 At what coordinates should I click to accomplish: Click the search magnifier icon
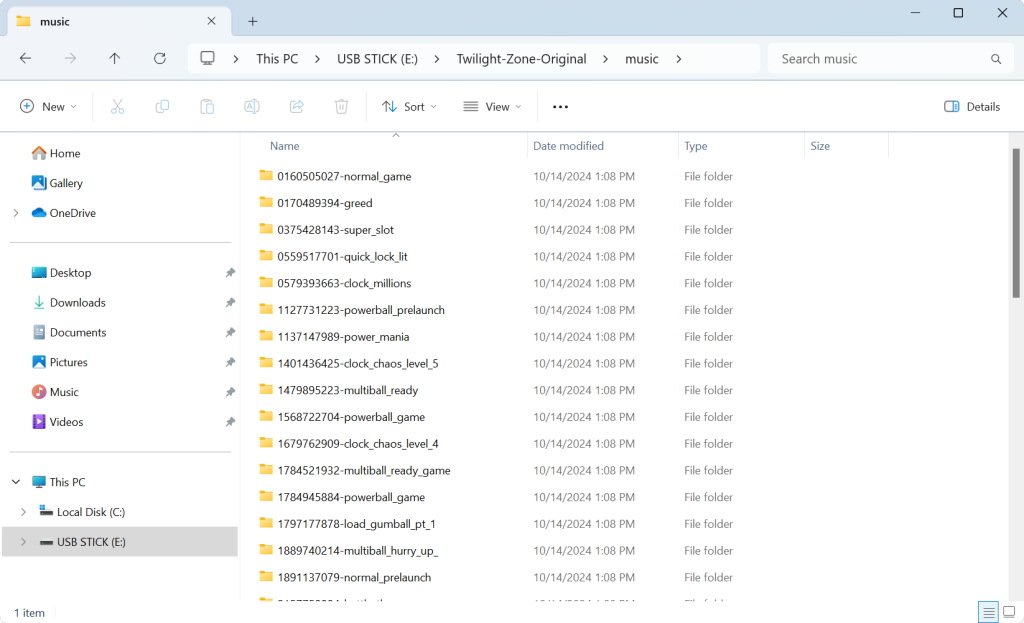tap(996, 59)
